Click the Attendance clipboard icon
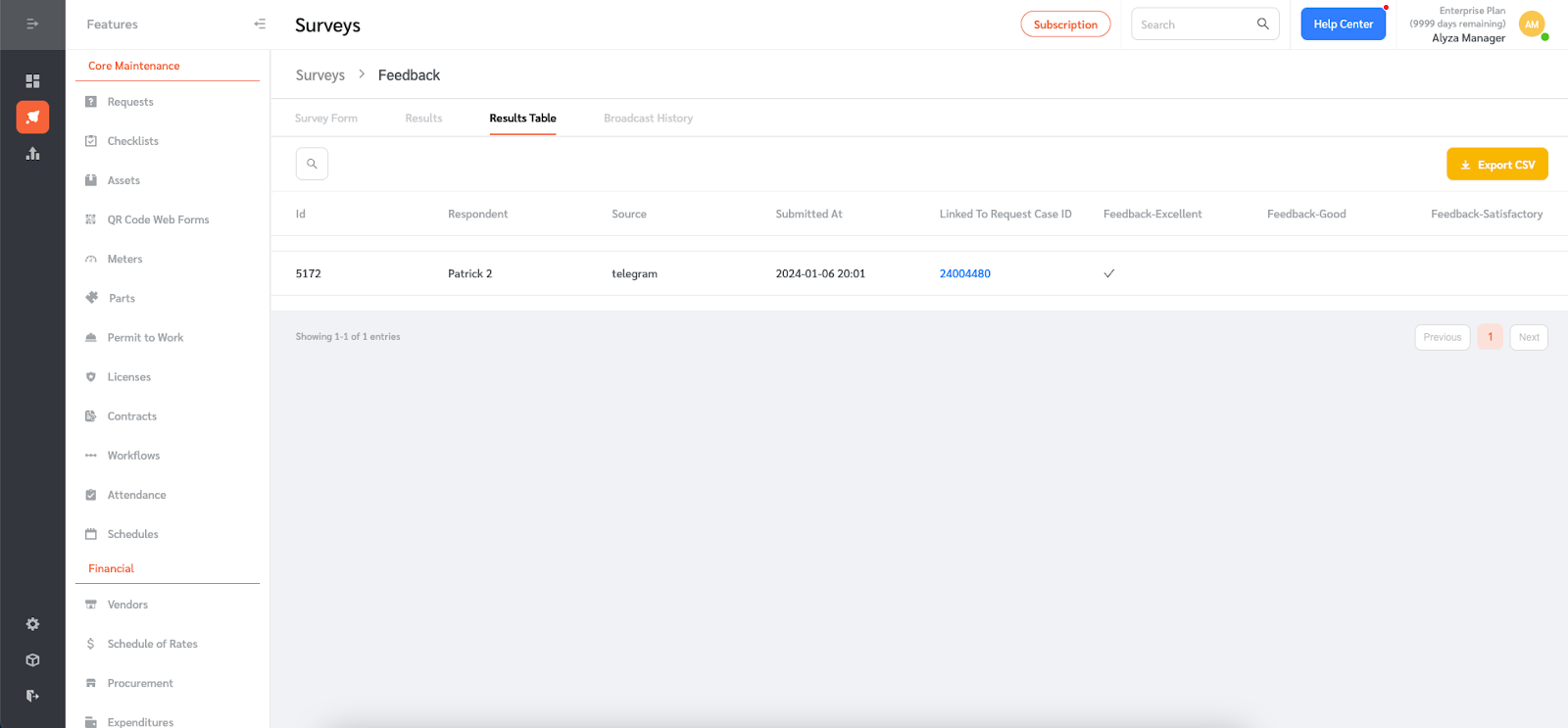This screenshot has width=1568, height=728. [91, 495]
